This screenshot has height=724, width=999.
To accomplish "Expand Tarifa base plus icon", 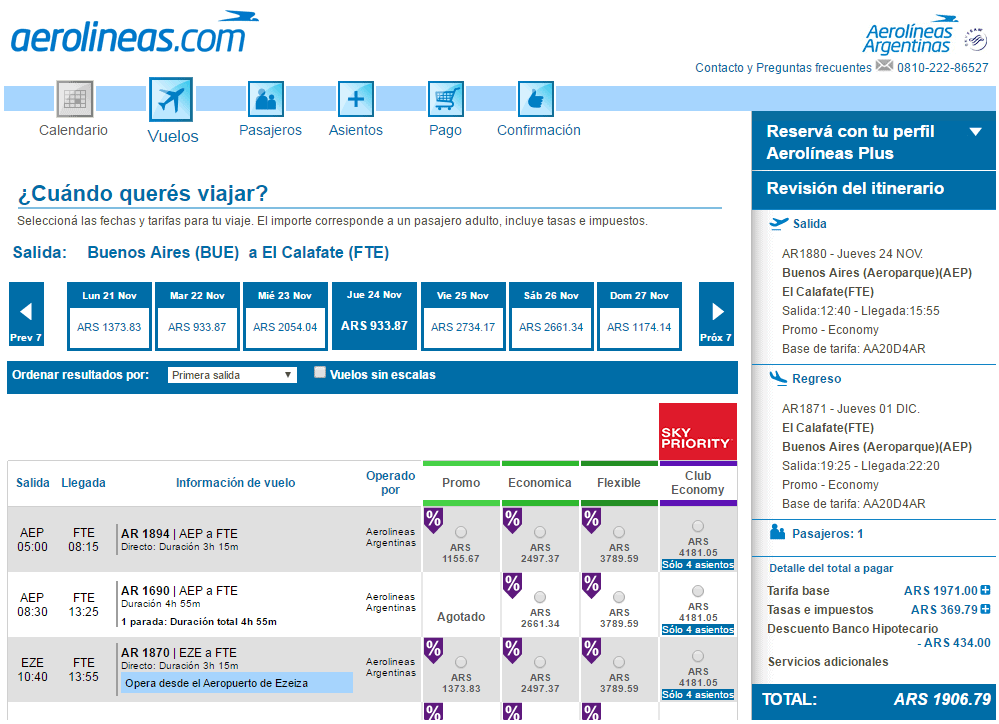I will tap(985, 590).
